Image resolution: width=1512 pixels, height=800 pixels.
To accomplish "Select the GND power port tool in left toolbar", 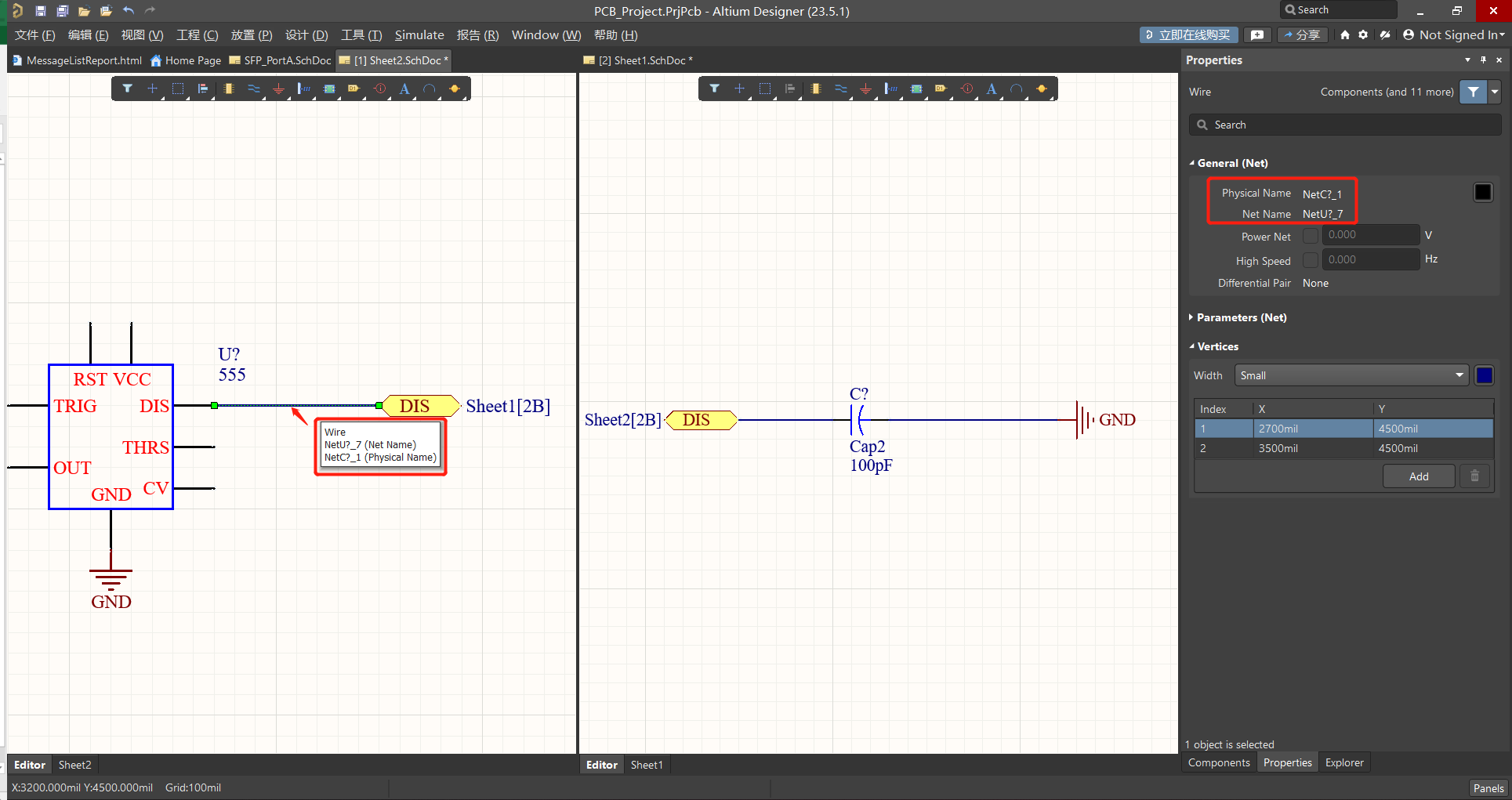I will (278, 89).
